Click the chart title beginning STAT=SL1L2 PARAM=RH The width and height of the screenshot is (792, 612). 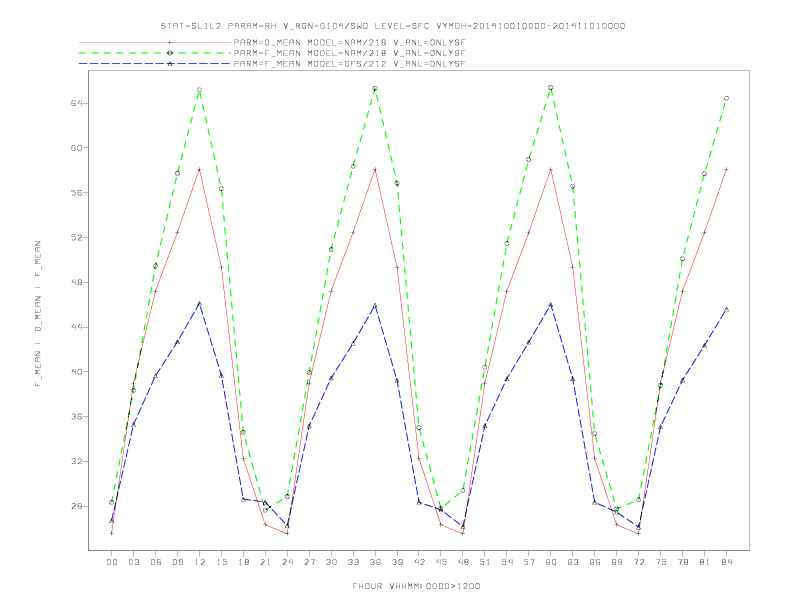click(393, 26)
